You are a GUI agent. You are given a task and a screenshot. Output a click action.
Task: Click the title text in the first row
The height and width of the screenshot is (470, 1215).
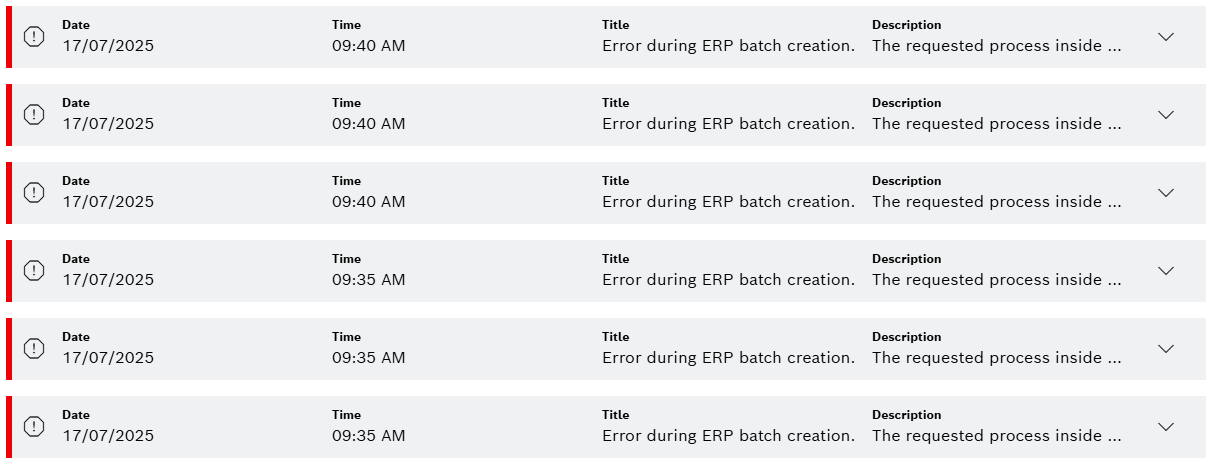(x=728, y=46)
